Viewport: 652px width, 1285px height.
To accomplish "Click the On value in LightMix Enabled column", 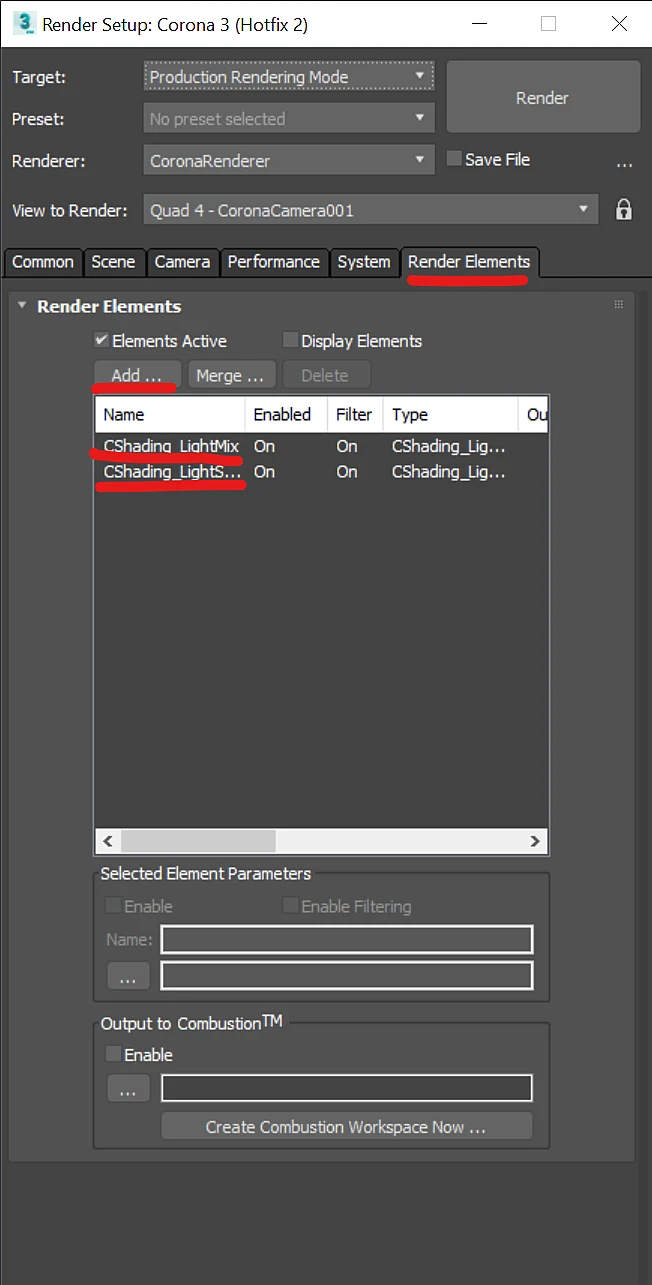I will coord(264,446).
